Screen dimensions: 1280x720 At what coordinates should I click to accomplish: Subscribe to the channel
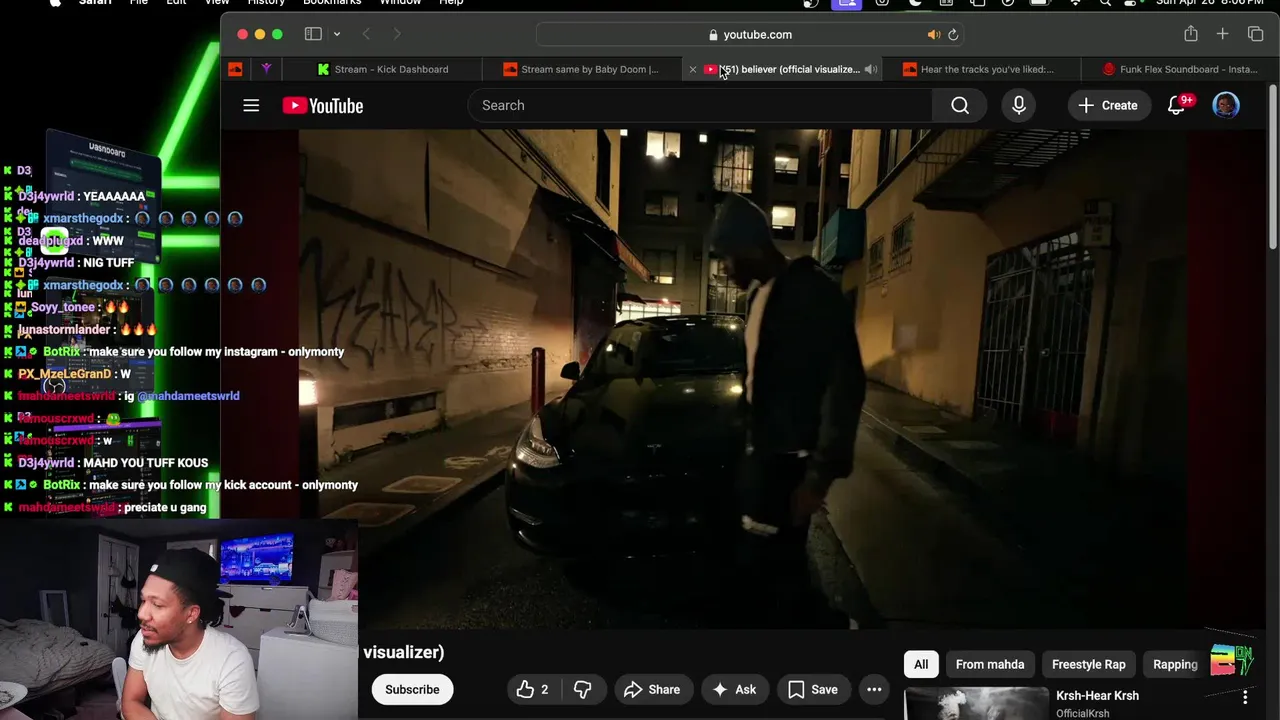tap(412, 689)
